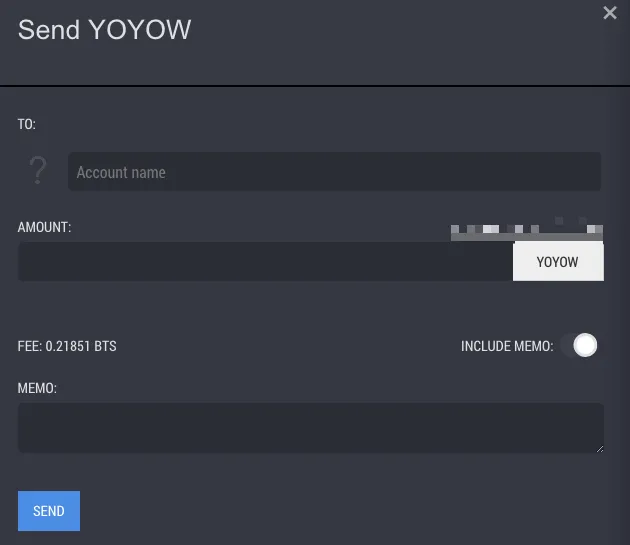This screenshot has width=630, height=545.
Task: Click the Send YOYOW title
Action: [x=104, y=30]
